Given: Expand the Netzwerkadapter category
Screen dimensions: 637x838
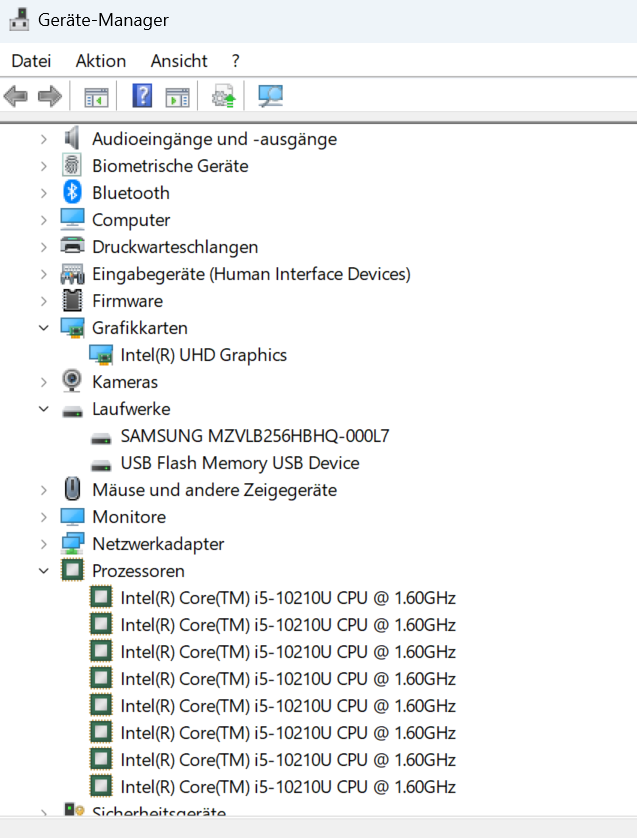Looking at the screenshot, I should tap(43, 544).
